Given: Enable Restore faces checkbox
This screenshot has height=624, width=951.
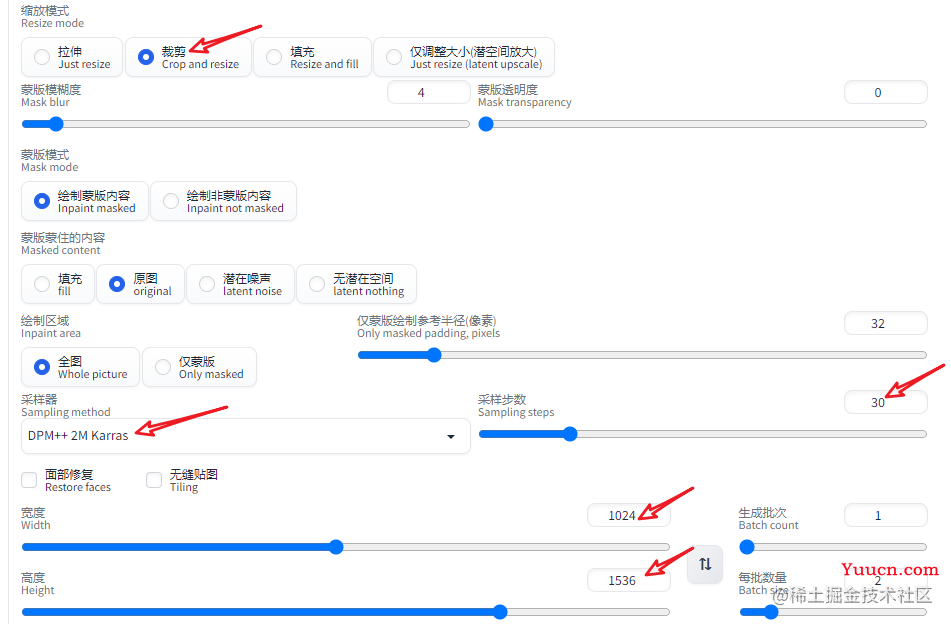Looking at the screenshot, I should (x=29, y=480).
